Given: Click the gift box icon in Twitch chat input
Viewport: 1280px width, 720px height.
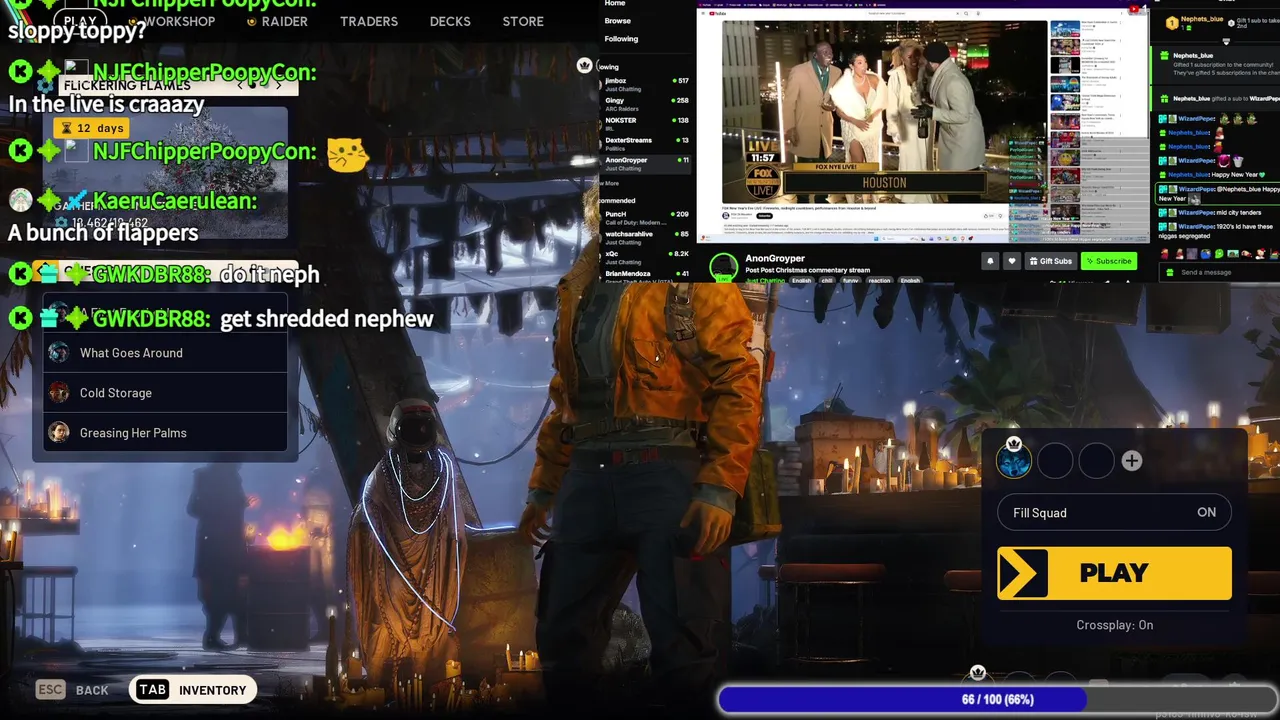Looking at the screenshot, I should [1171, 272].
